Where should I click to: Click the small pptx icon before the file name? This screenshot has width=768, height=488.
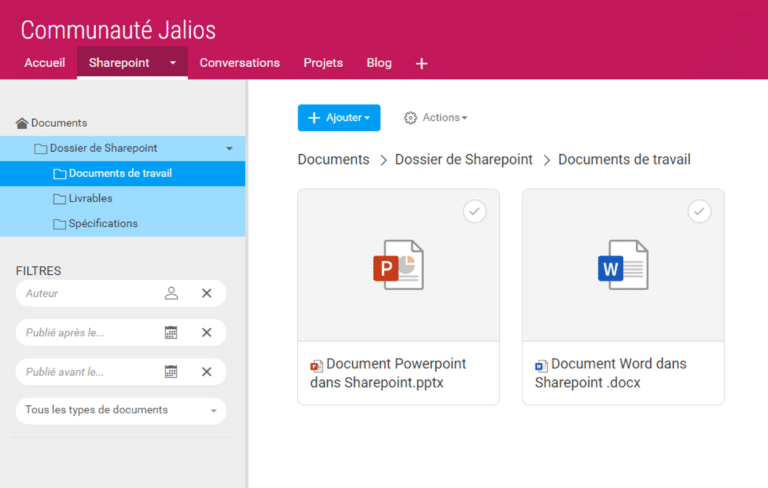tap(316, 366)
